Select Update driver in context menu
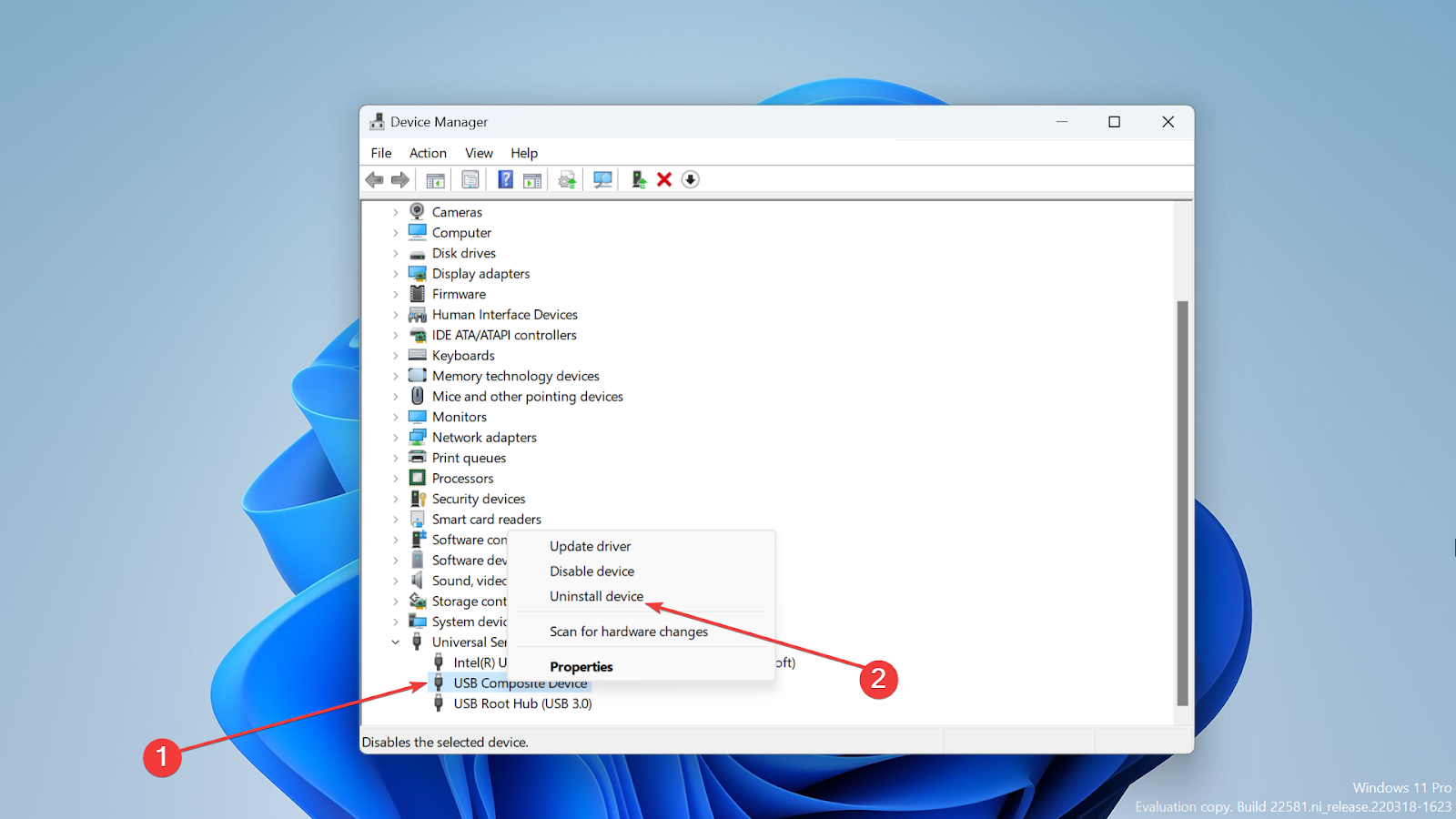This screenshot has width=1456, height=819. [x=590, y=546]
